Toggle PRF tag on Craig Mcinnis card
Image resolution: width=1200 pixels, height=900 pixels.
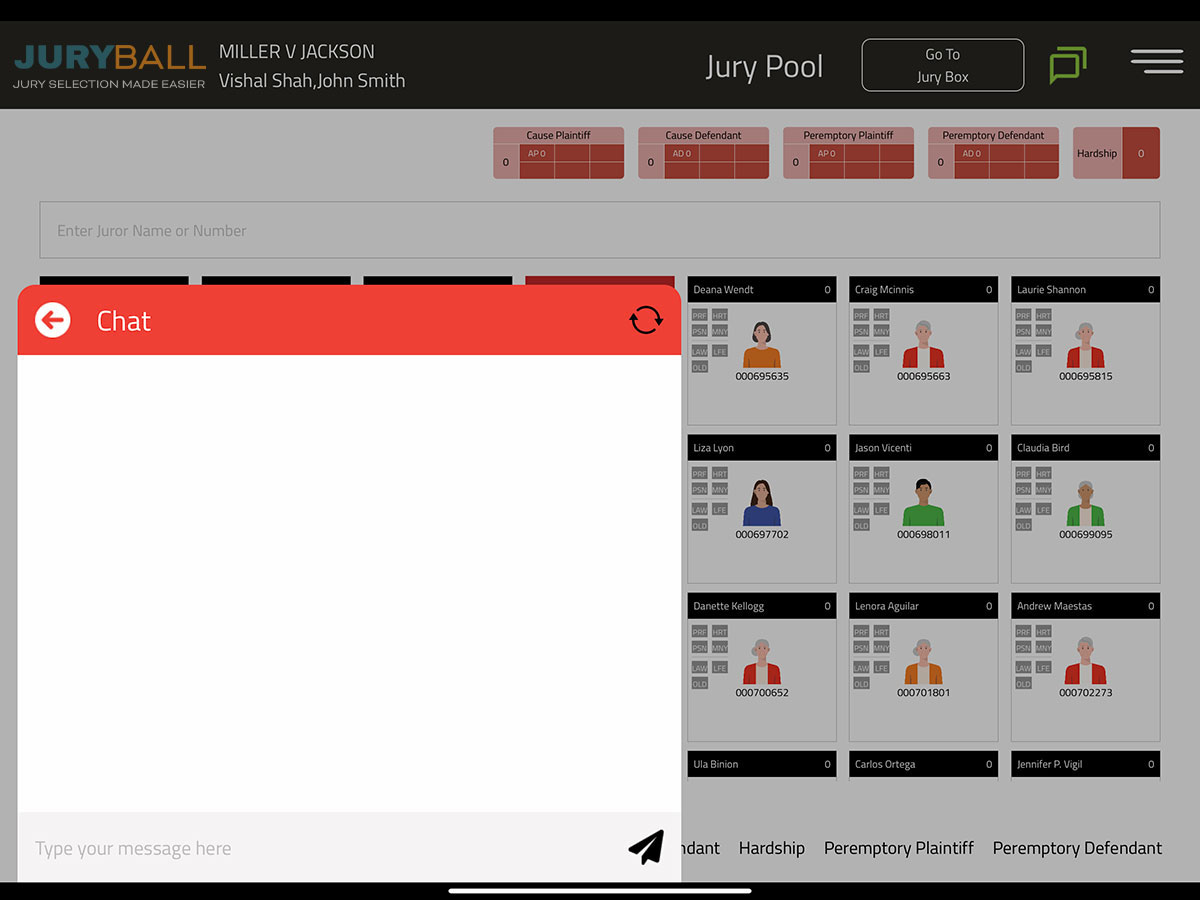(860, 315)
